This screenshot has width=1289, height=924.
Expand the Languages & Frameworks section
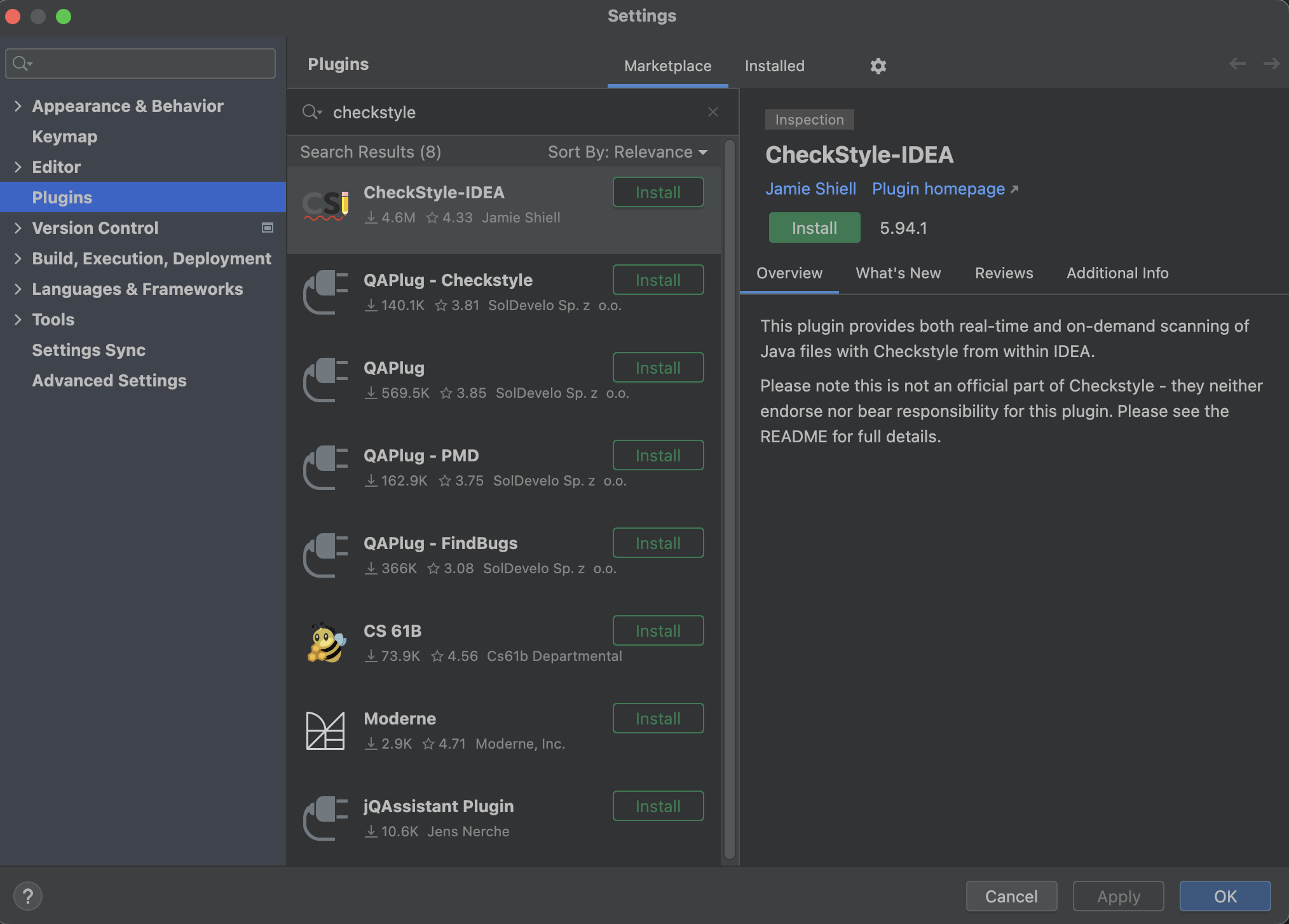point(18,289)
